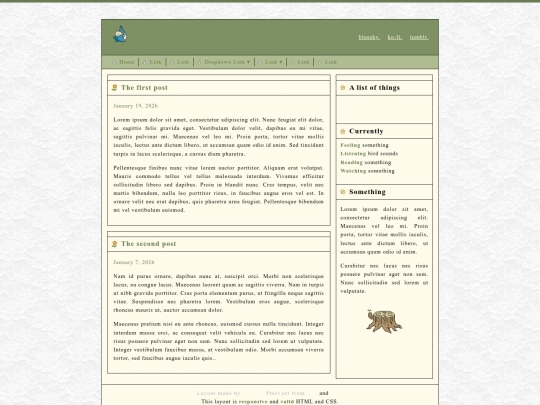The width and height of the screenshot is (540, 405).
Task: Click the Currently heading in the sidebar
Action: point(366,131)
